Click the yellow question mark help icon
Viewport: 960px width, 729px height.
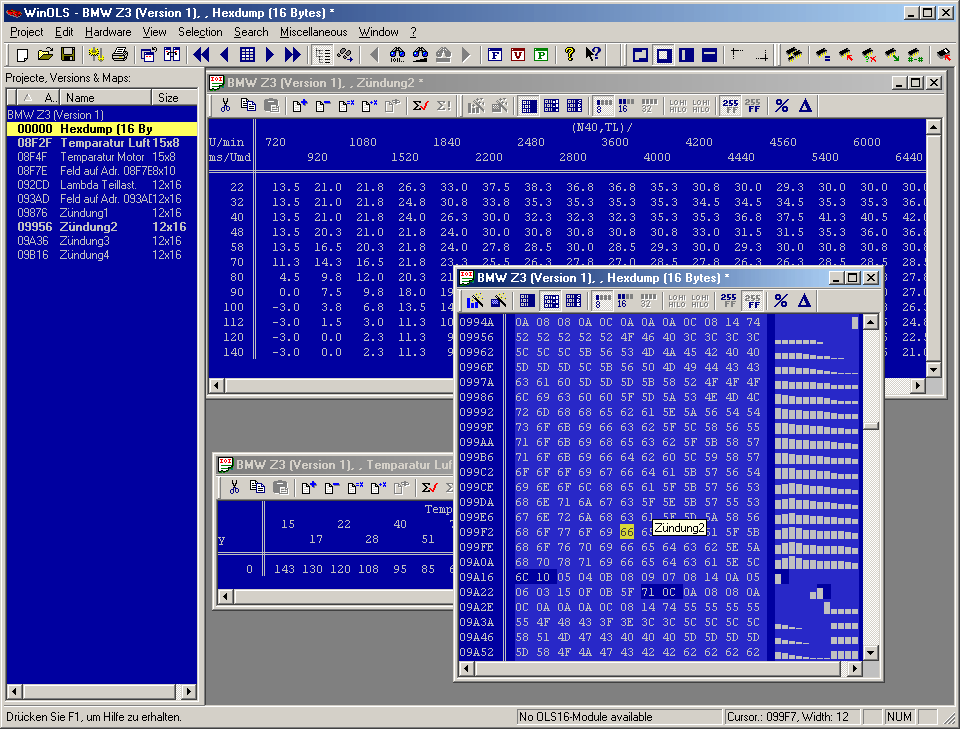click(x=570, y=54)
